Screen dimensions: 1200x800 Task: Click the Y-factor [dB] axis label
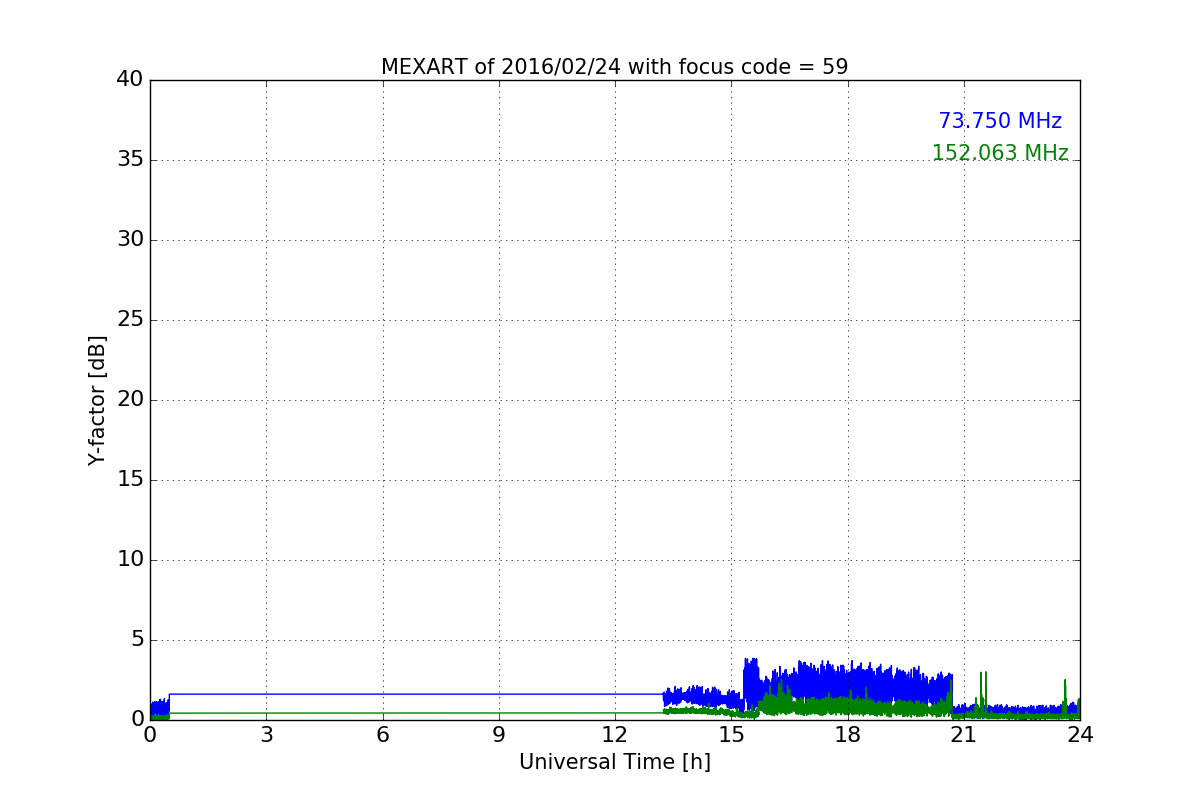[97, 400]
